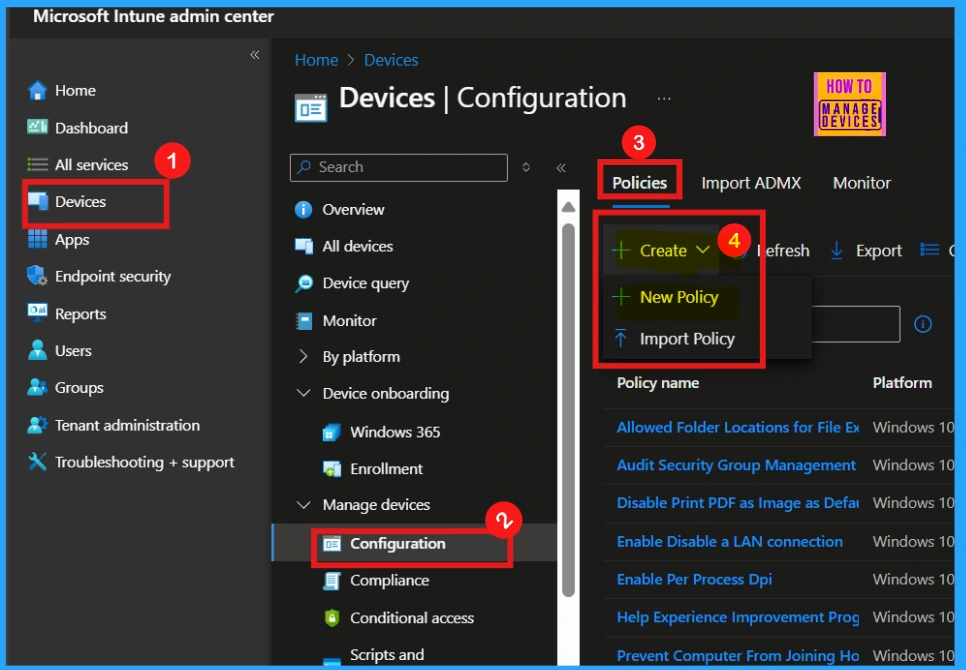The width and height of the screenshot is (966, 670).
Task: Click the All devices icon
Action: [x=304, y=246]
